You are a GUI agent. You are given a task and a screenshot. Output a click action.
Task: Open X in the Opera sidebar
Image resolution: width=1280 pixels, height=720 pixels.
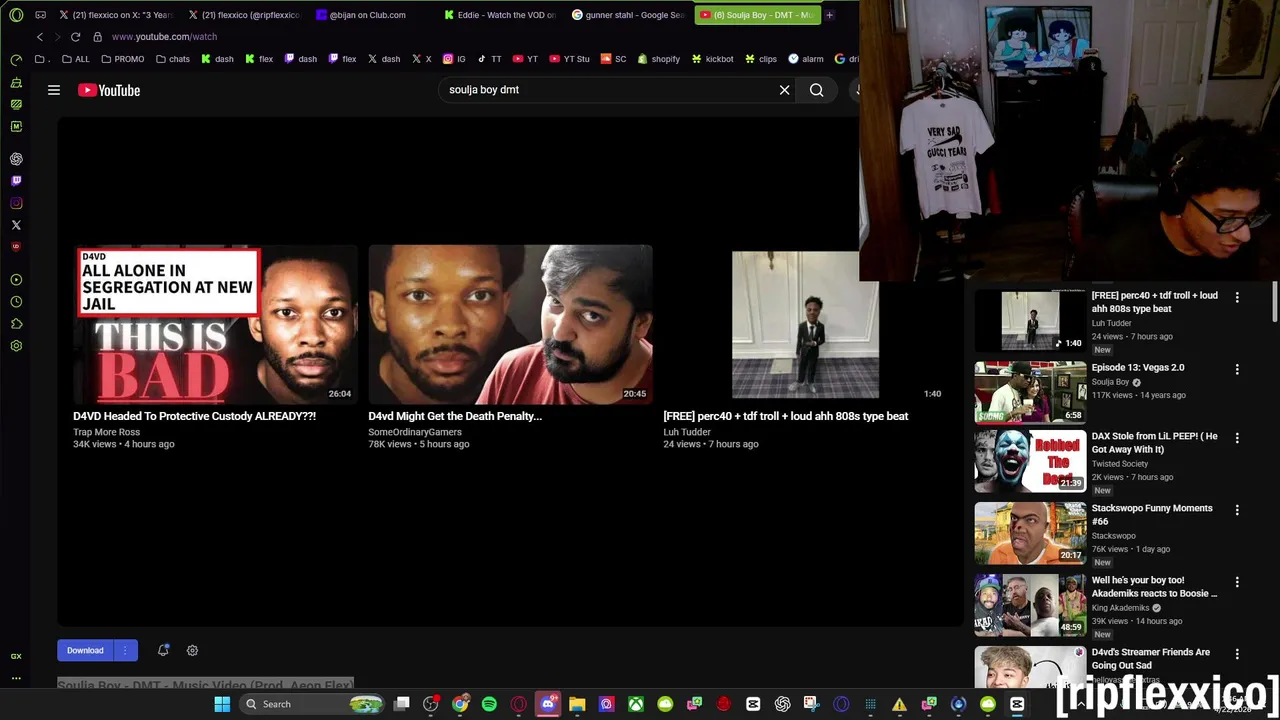[16, 225]
